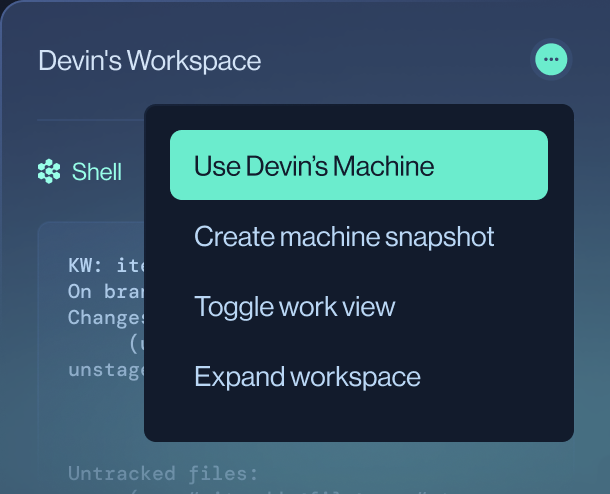Click the 'unstage' text in terminal
The image size is (610, 494).
(105, 370)
